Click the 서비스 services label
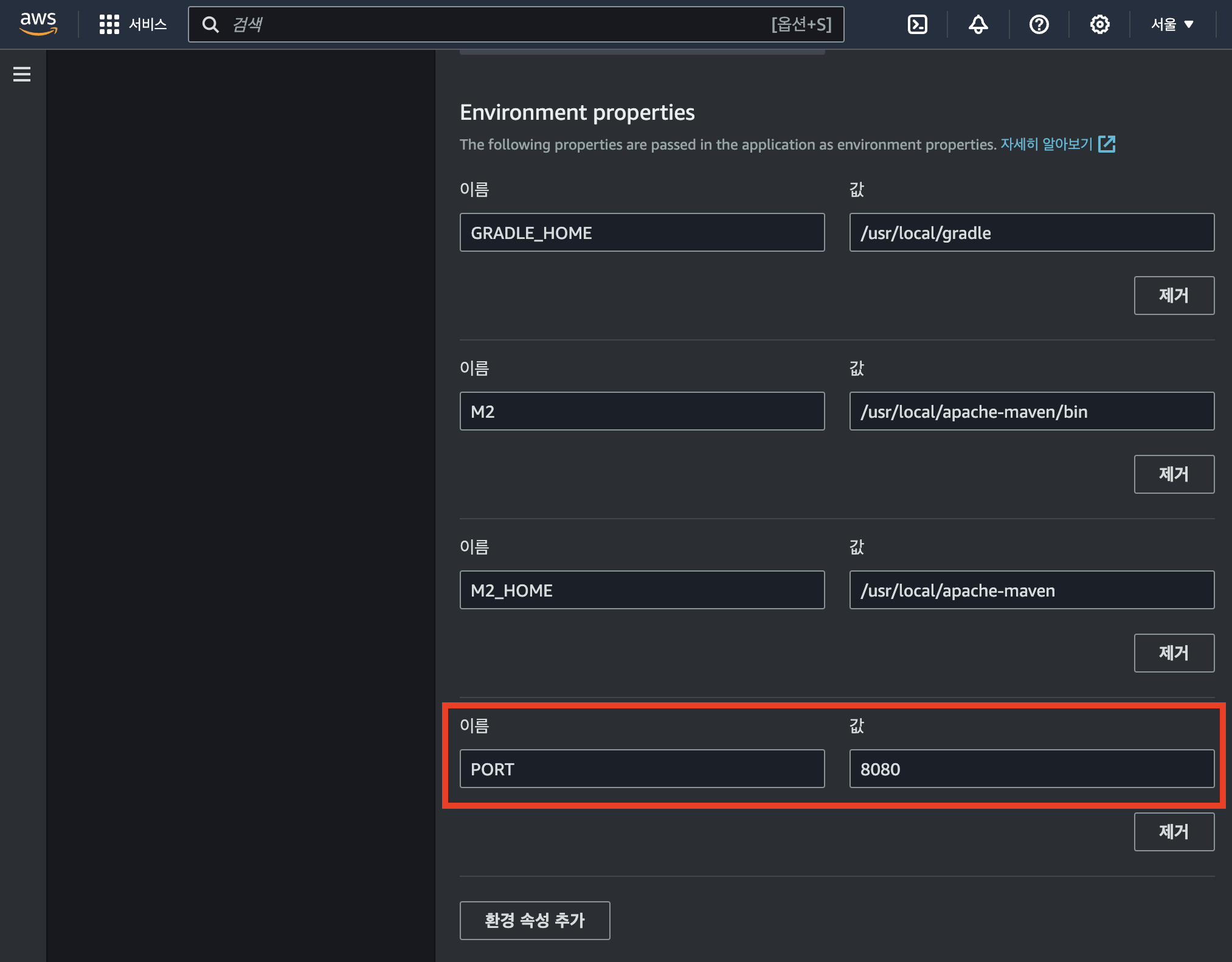 pyautogui.click(x=148, y=24)
